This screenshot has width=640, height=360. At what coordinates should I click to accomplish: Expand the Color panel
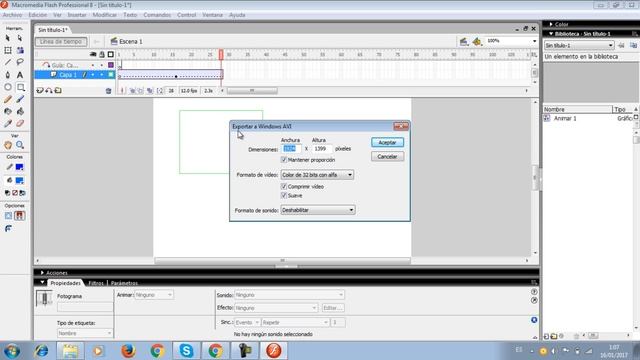(x=551, y=24)
